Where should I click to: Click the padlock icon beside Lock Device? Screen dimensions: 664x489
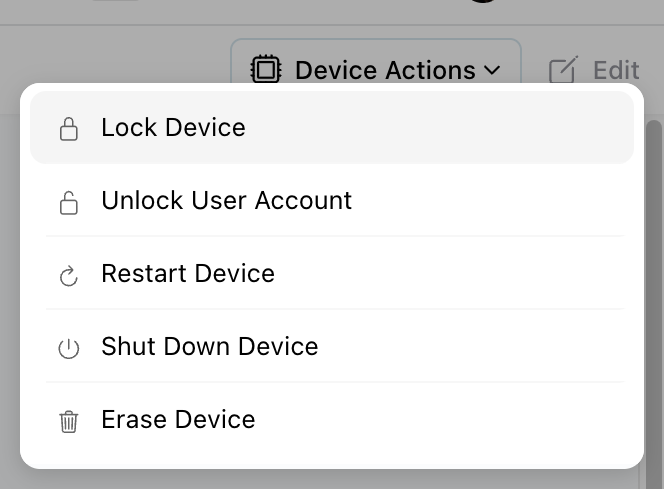68,129
